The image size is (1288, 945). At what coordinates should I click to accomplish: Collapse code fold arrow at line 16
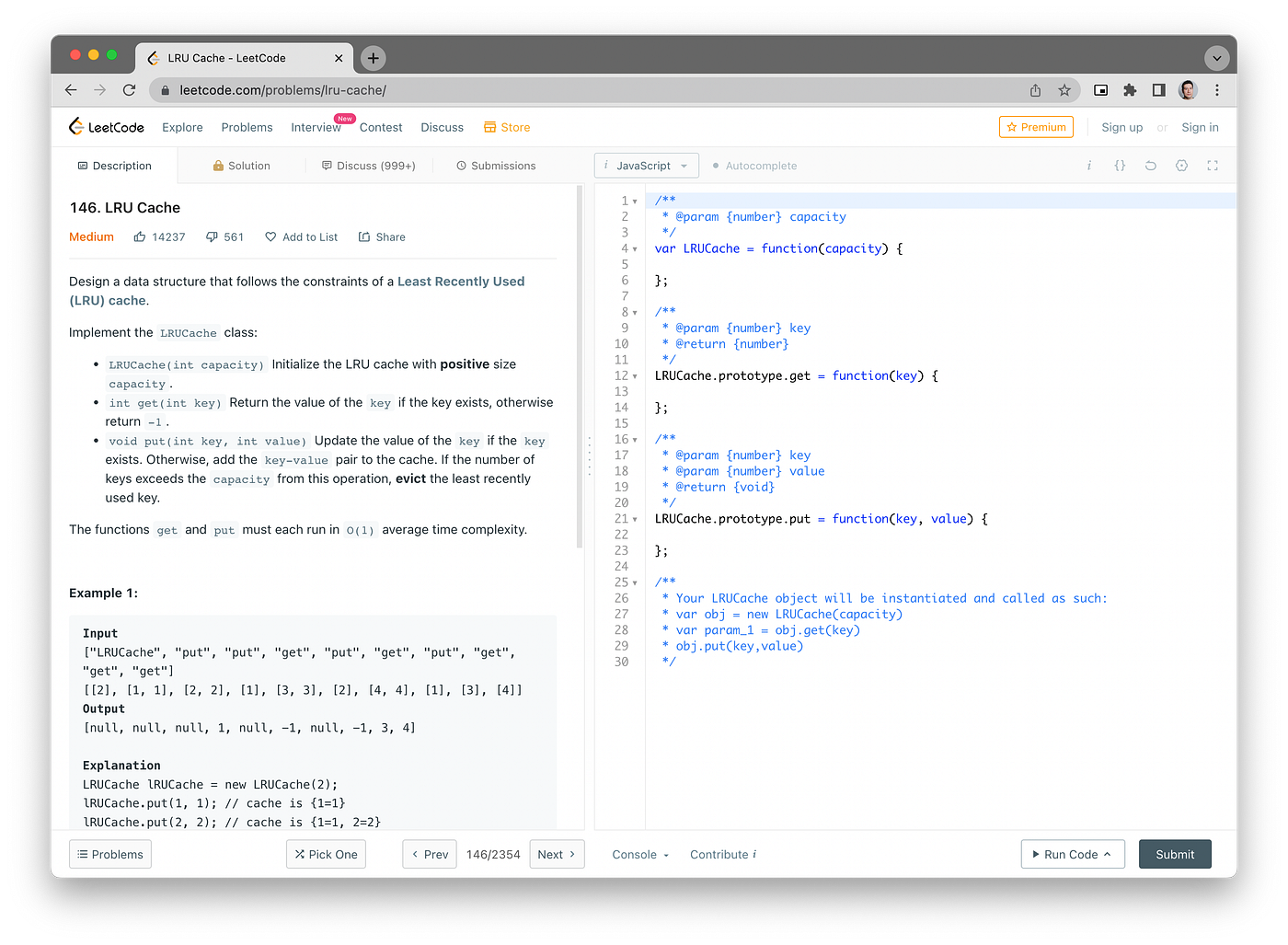635,440
